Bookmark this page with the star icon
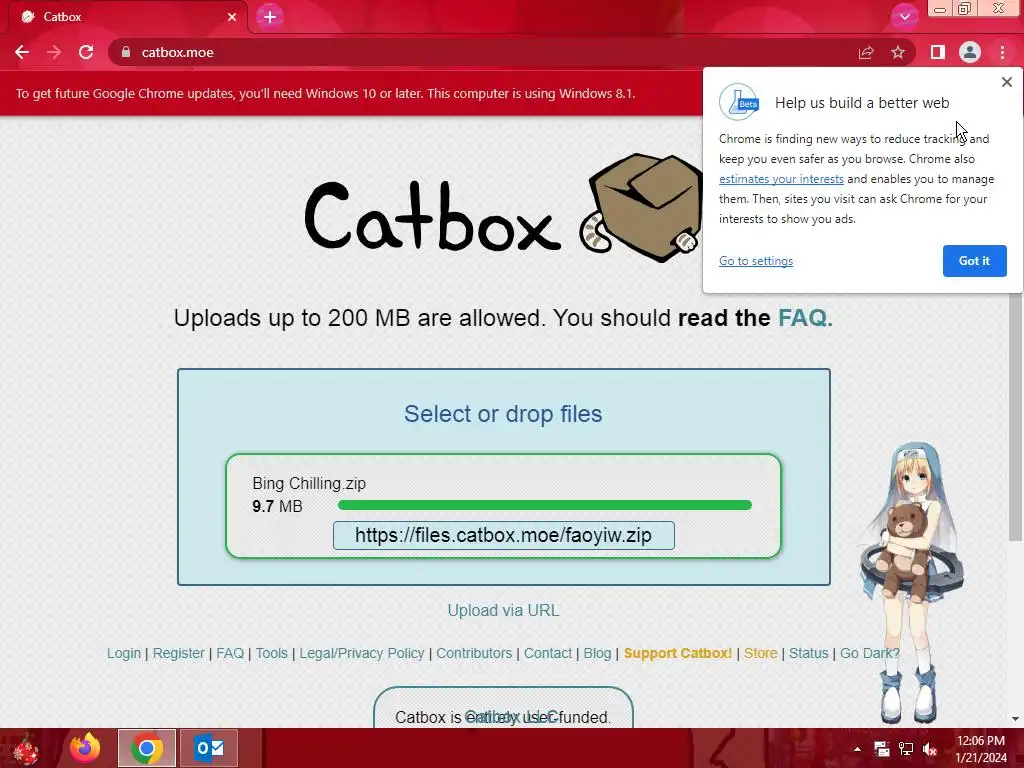 tap(898, 52)
